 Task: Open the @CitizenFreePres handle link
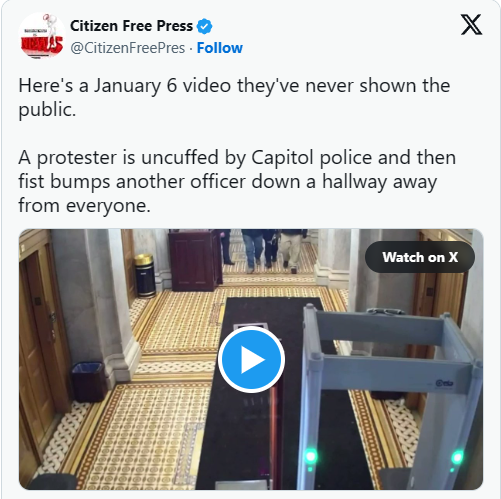(128, 48)
